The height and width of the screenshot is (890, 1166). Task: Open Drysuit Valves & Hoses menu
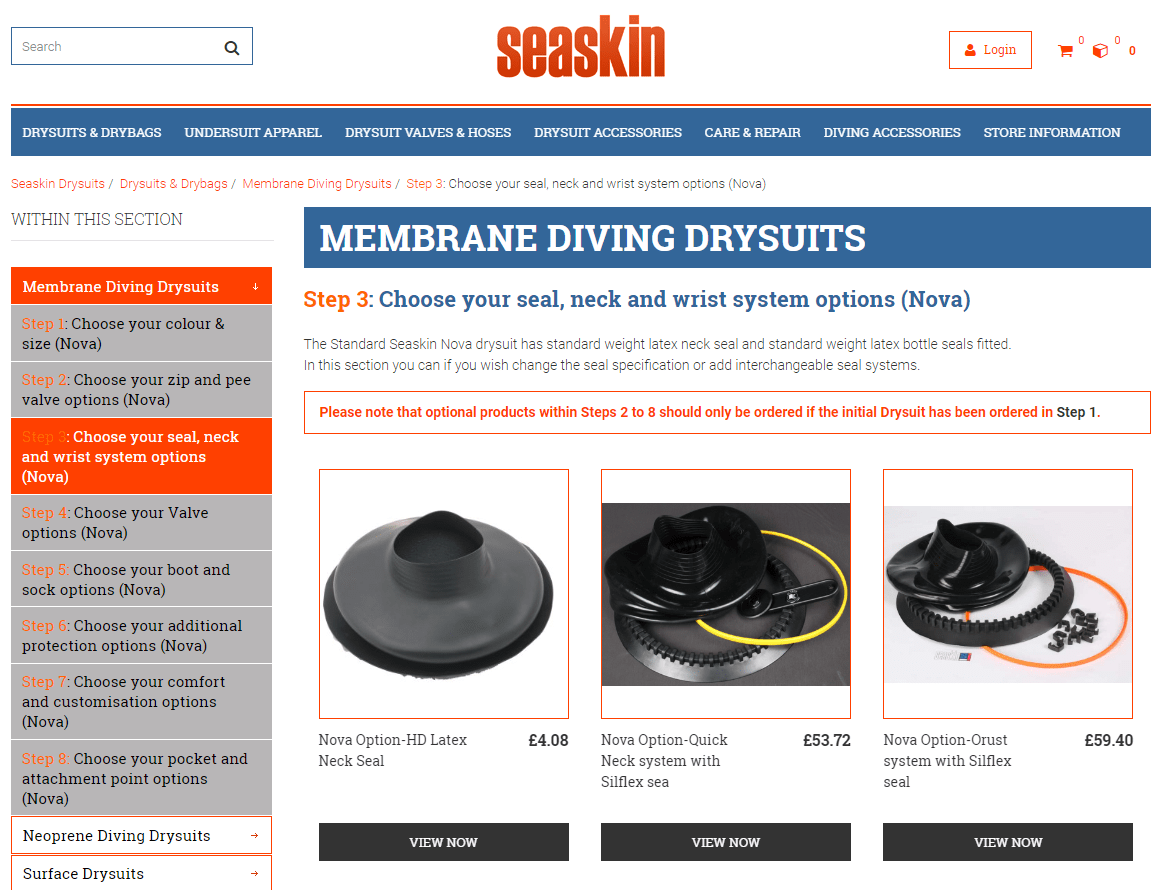[x=428, y=132]
